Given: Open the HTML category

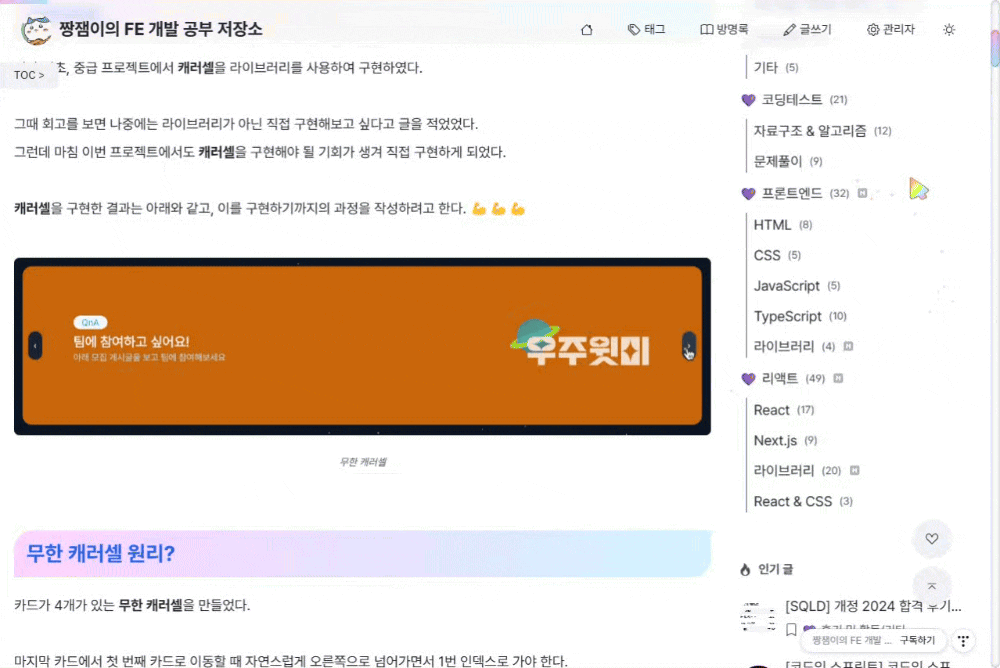Looking at the screenshot, I should (783, 225).
